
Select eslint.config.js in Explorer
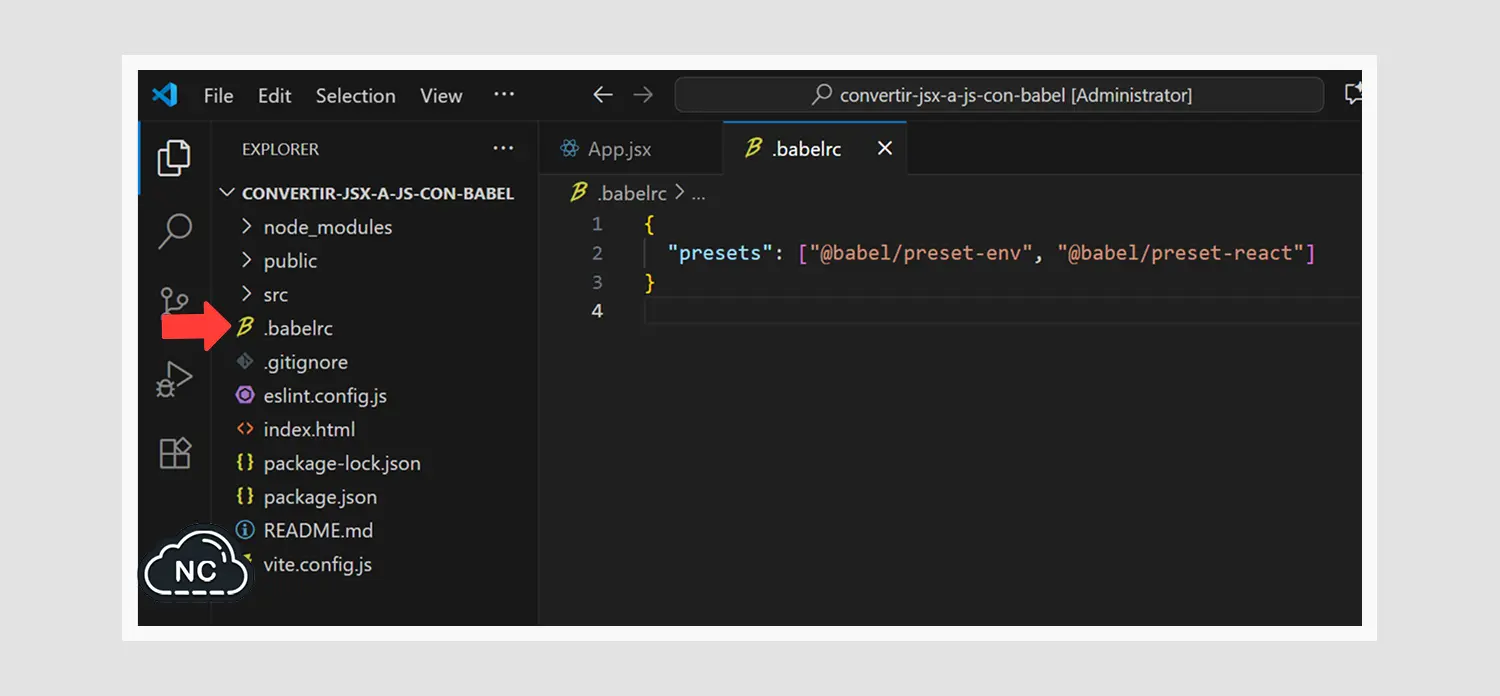coord(324,396)
